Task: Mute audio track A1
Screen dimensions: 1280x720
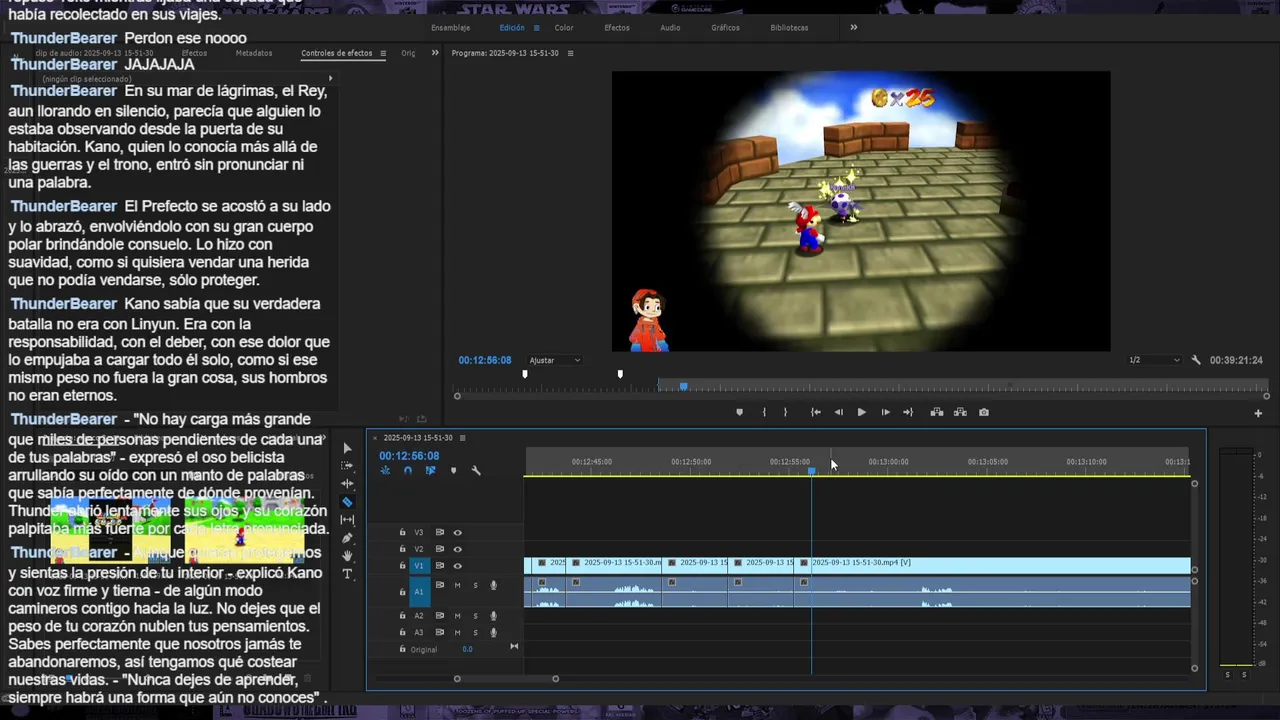Action: click(x=457, y=586)
